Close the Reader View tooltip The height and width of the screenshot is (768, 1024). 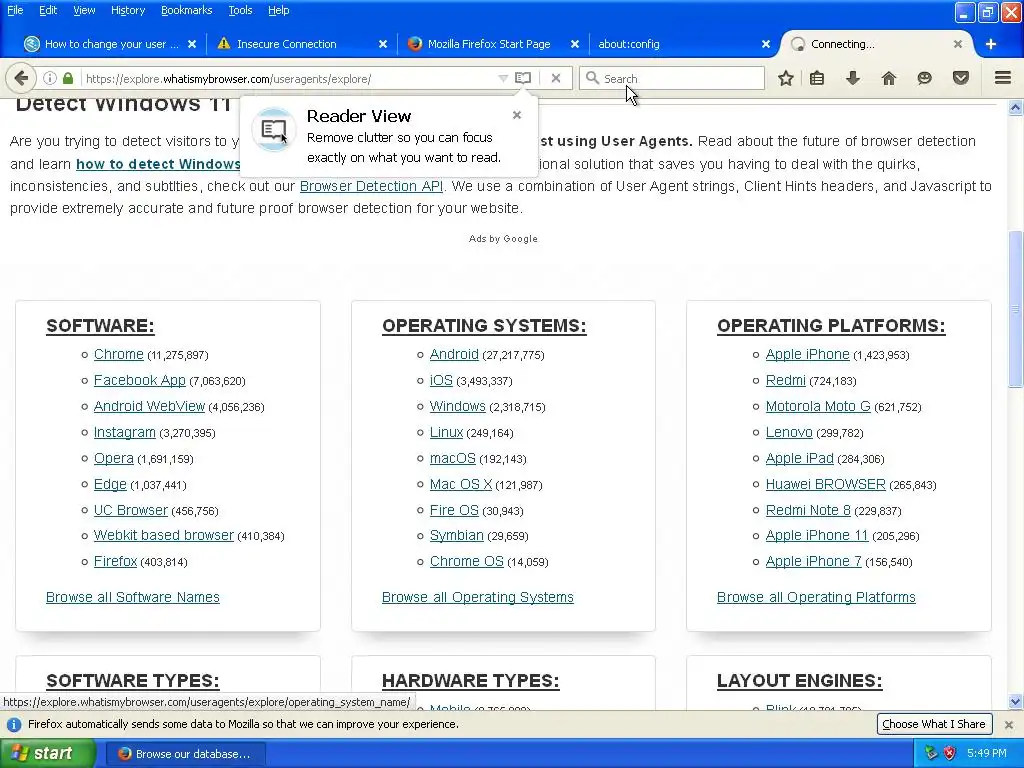(x=517, y=115)
